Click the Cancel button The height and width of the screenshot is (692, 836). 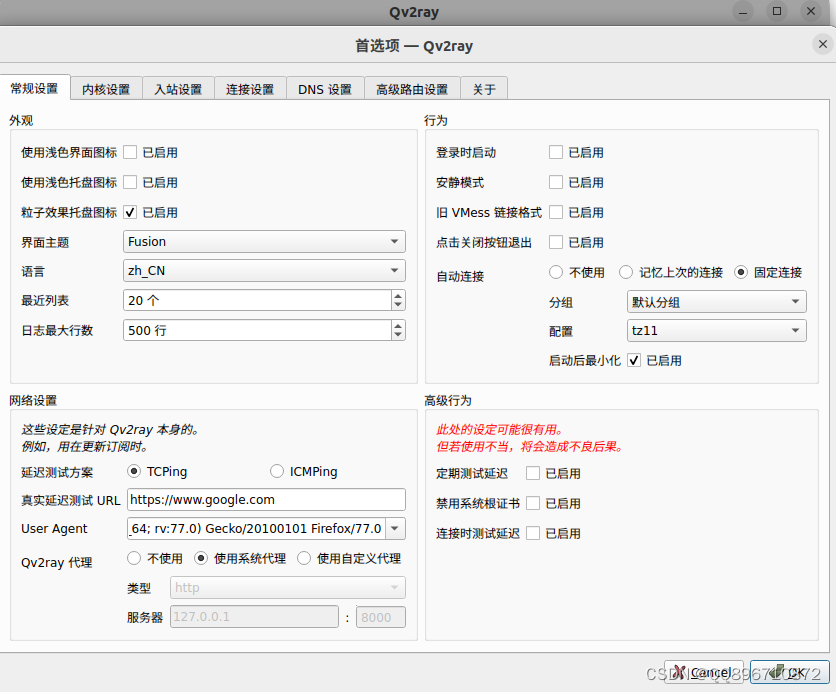704,672
